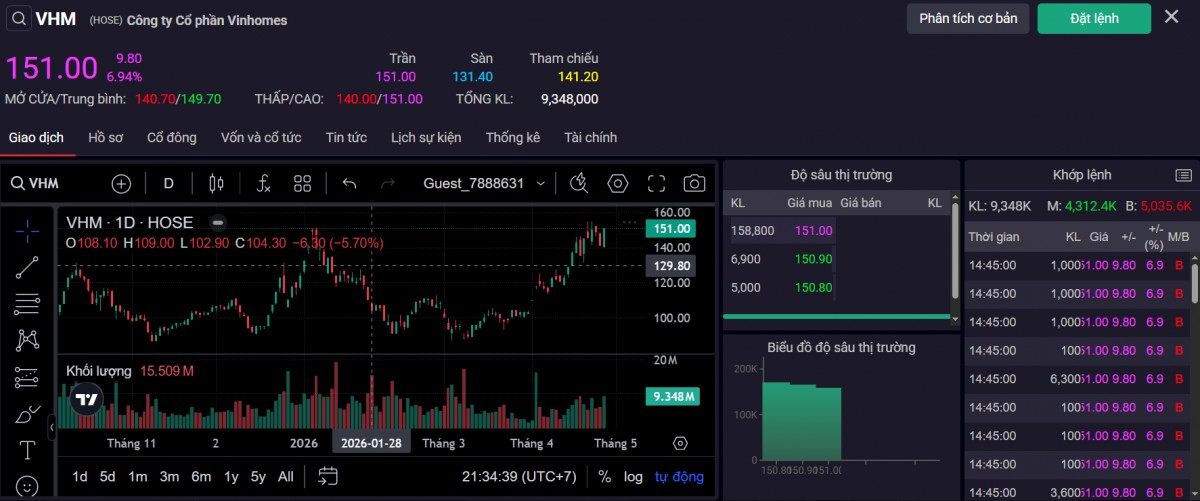The width and height of the screenshot is (1200, 501).
Task: Open the Cổ đông tab
Action: pyautogui.click(x=172, y=137)
